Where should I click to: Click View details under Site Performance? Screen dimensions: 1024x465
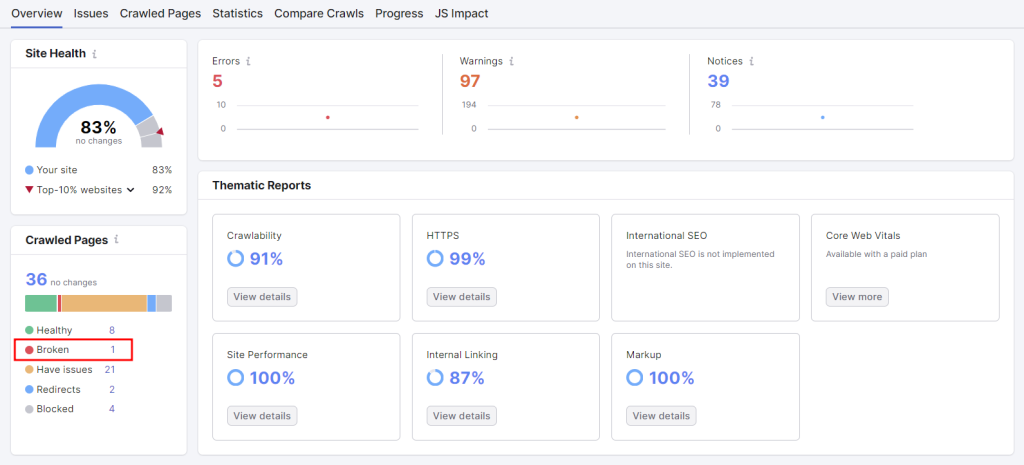(262, 416)
